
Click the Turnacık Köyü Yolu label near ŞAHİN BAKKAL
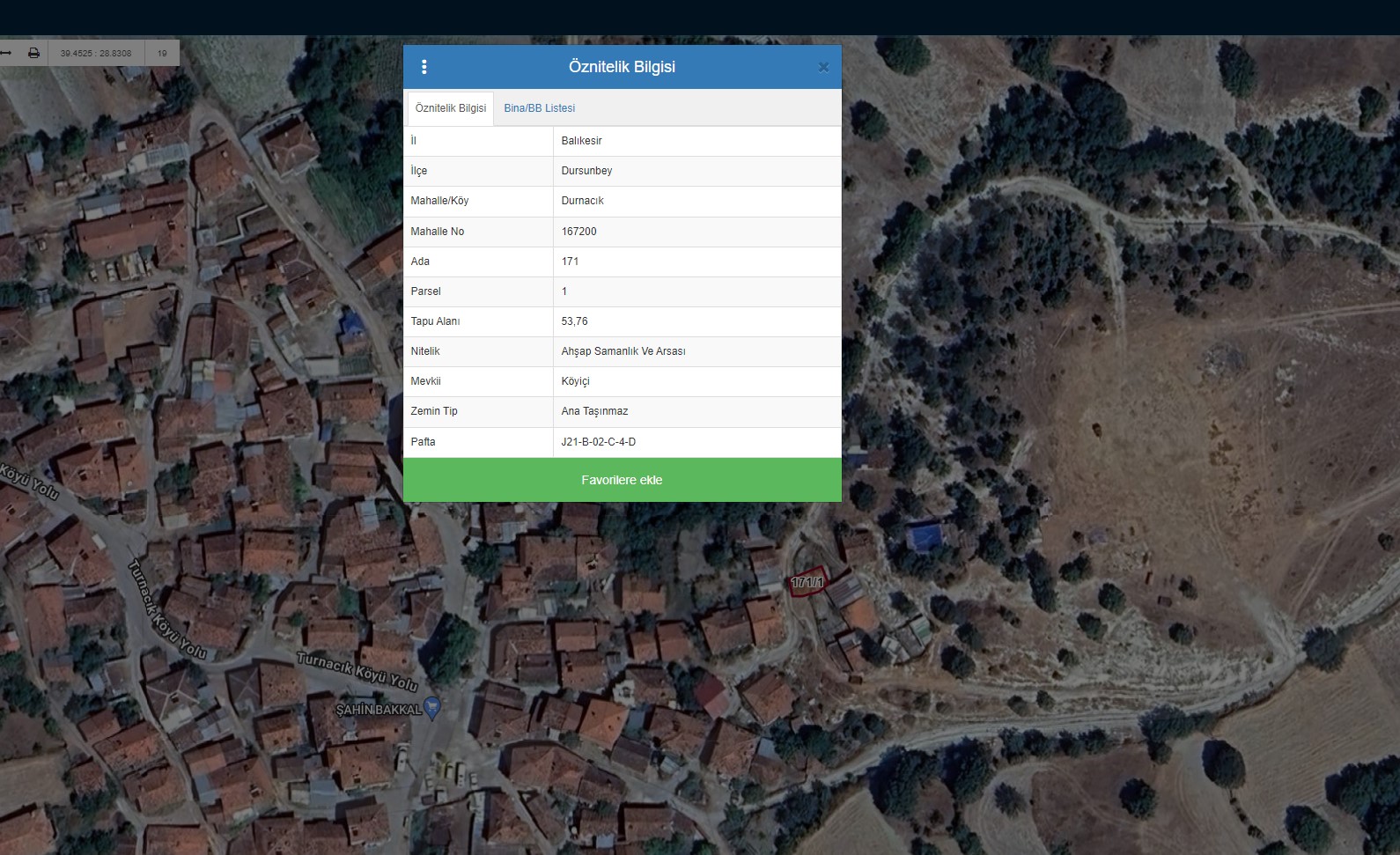coord(357,671)
